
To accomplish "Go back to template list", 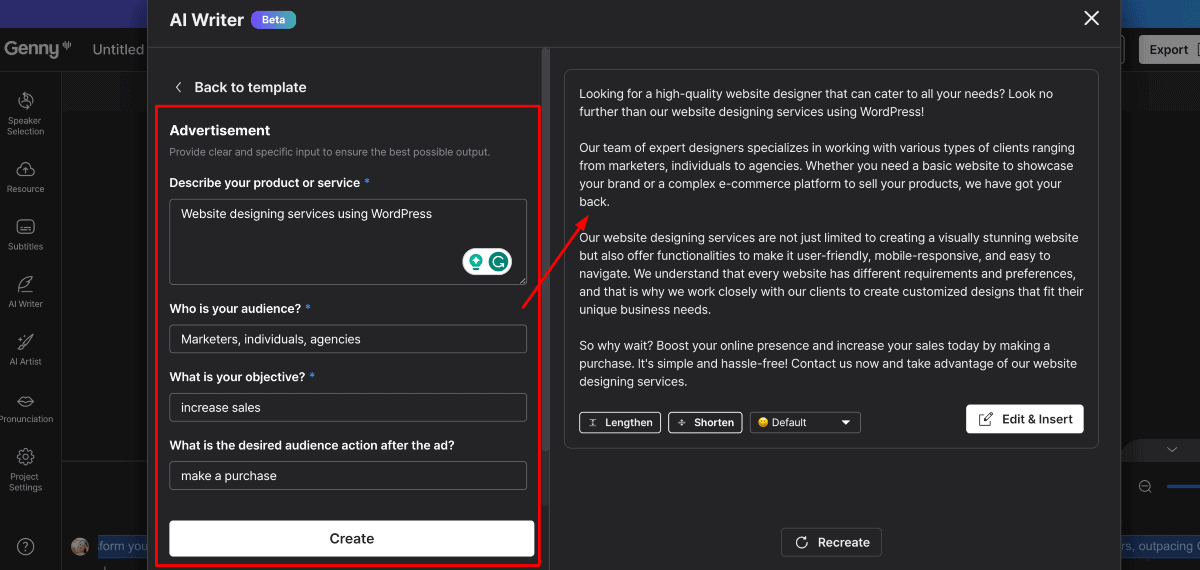I will pyautogui.click(x=240, y=87).
